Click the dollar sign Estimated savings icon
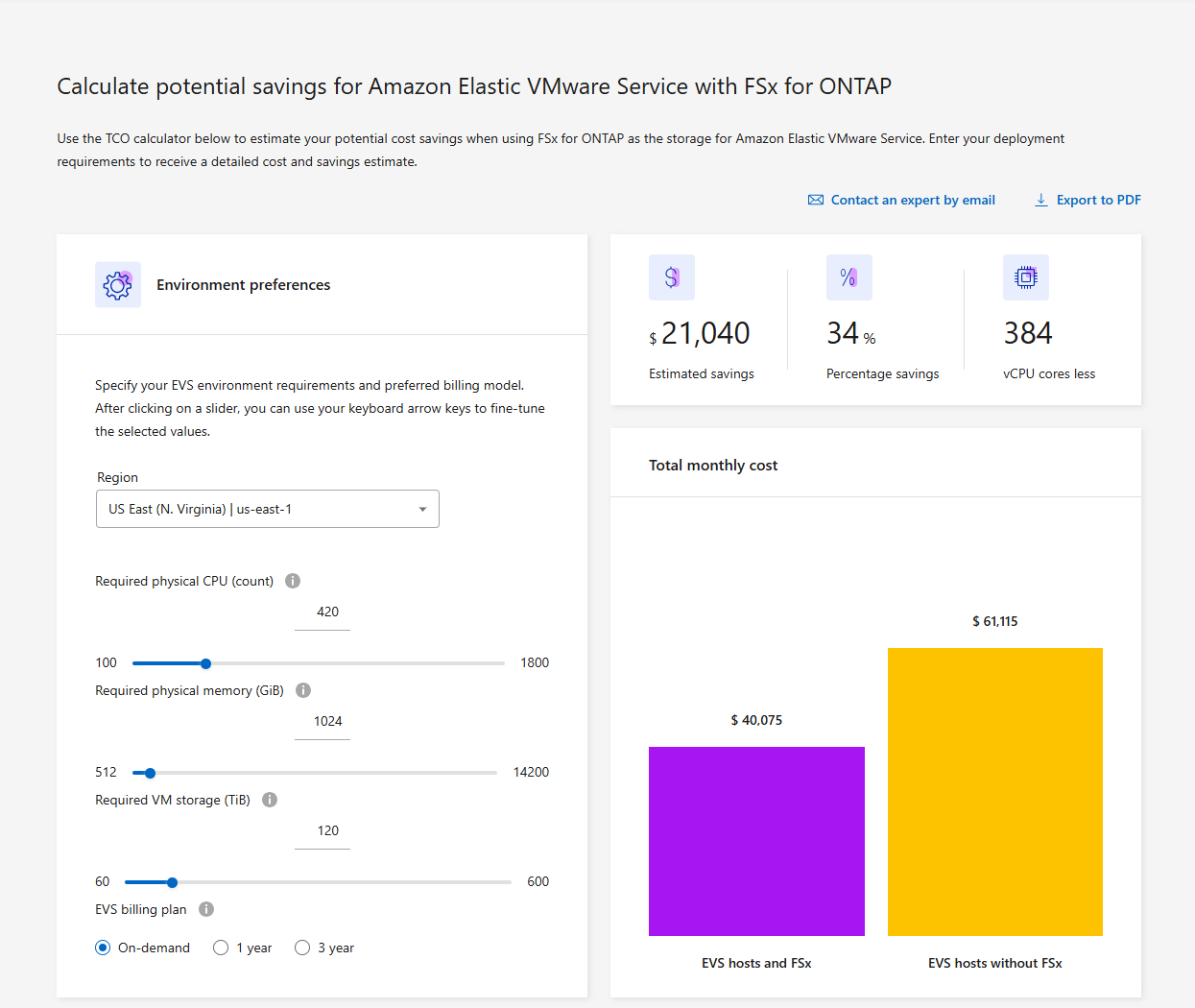The height and width of the screenshot is (1008, 1195). (672, 277)
